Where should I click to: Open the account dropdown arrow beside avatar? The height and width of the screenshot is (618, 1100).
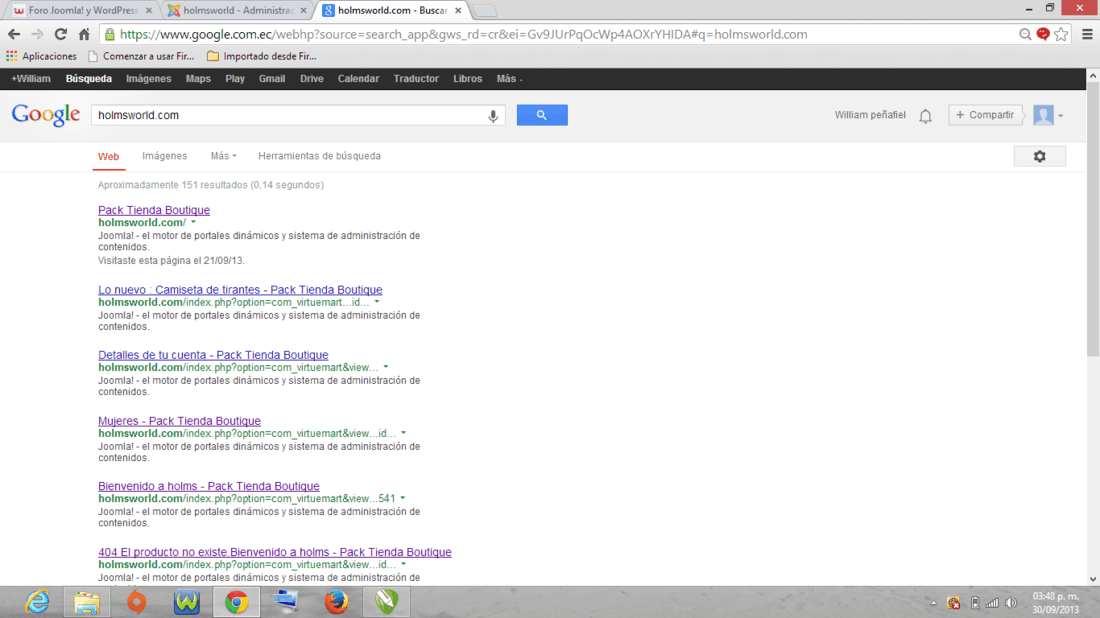[1061, 116]
